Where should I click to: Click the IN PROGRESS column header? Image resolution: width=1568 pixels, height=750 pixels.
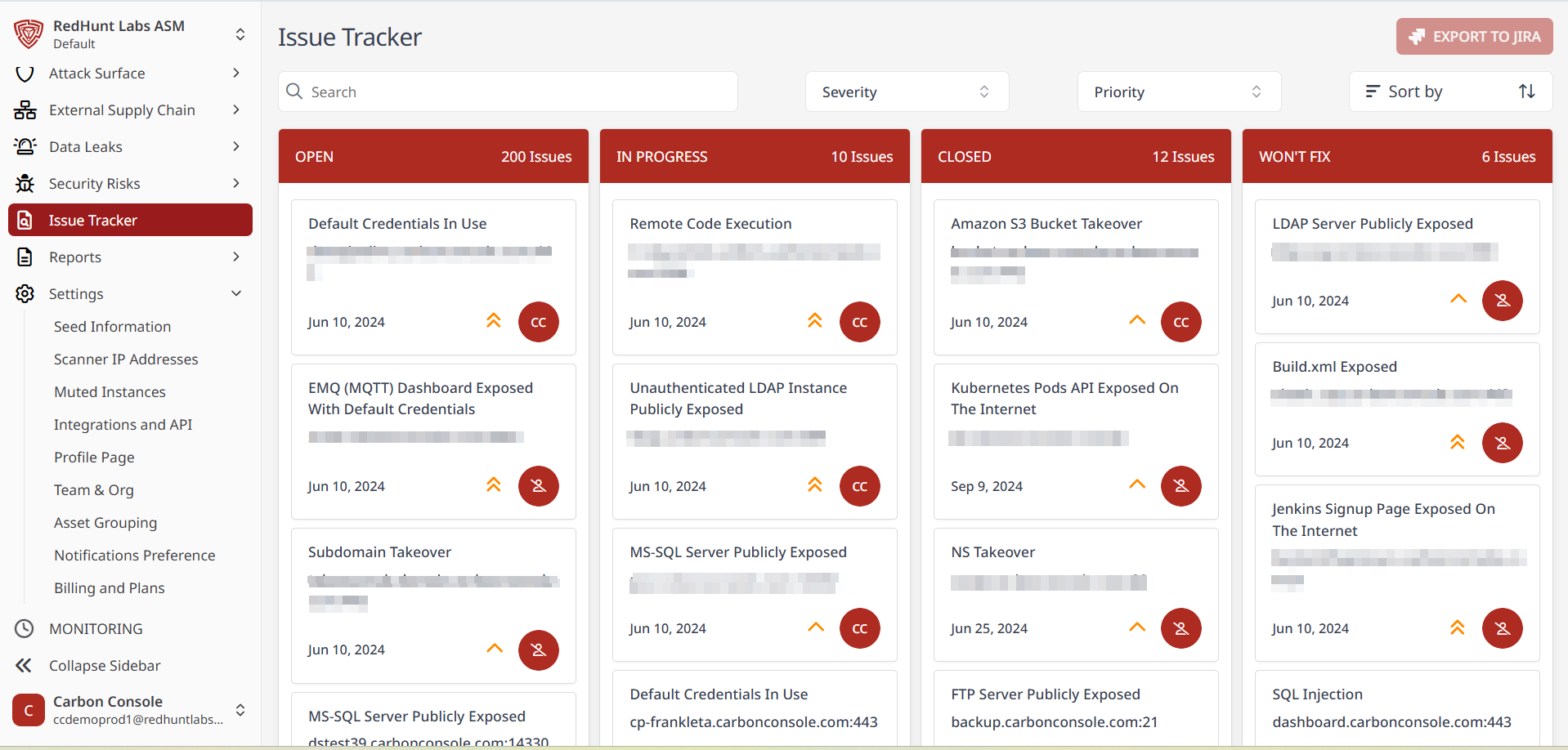755,156
